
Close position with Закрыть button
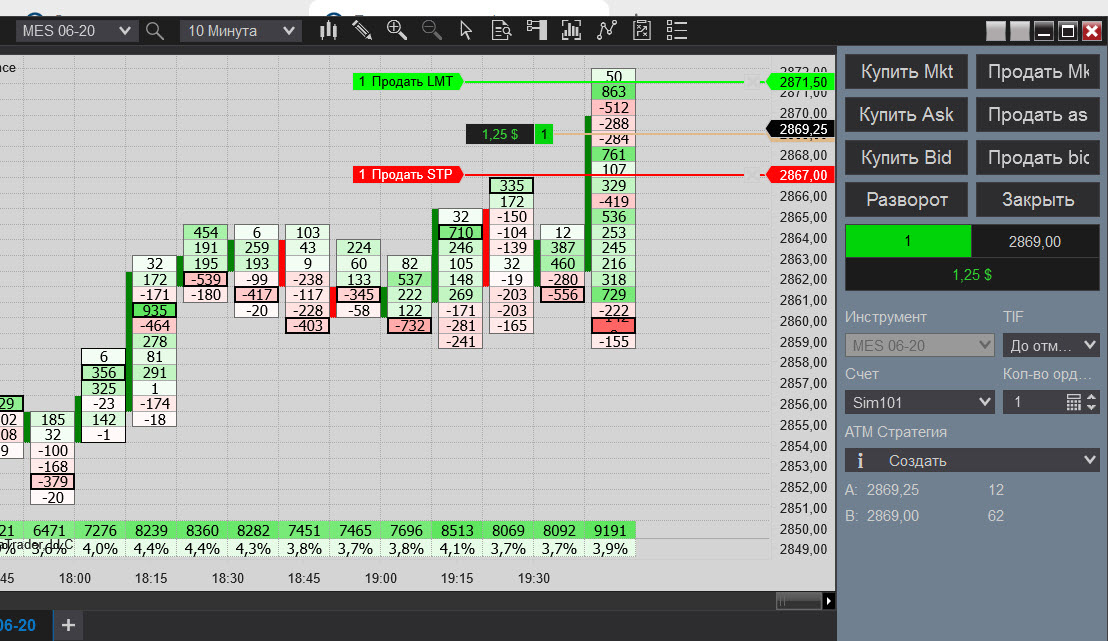(1037, 200)
